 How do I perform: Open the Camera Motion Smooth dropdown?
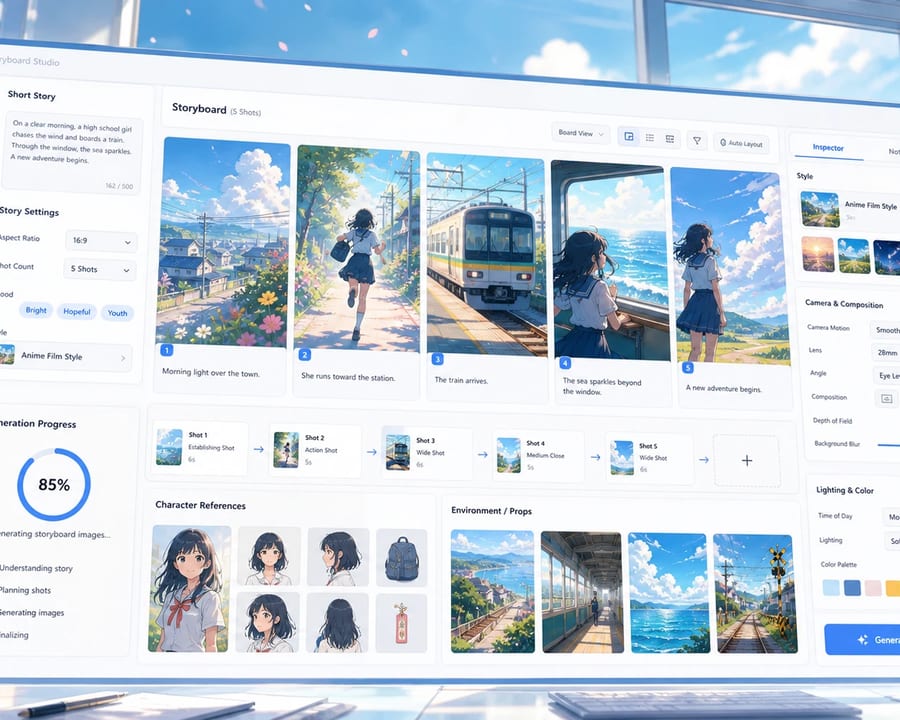coord(886,330)
